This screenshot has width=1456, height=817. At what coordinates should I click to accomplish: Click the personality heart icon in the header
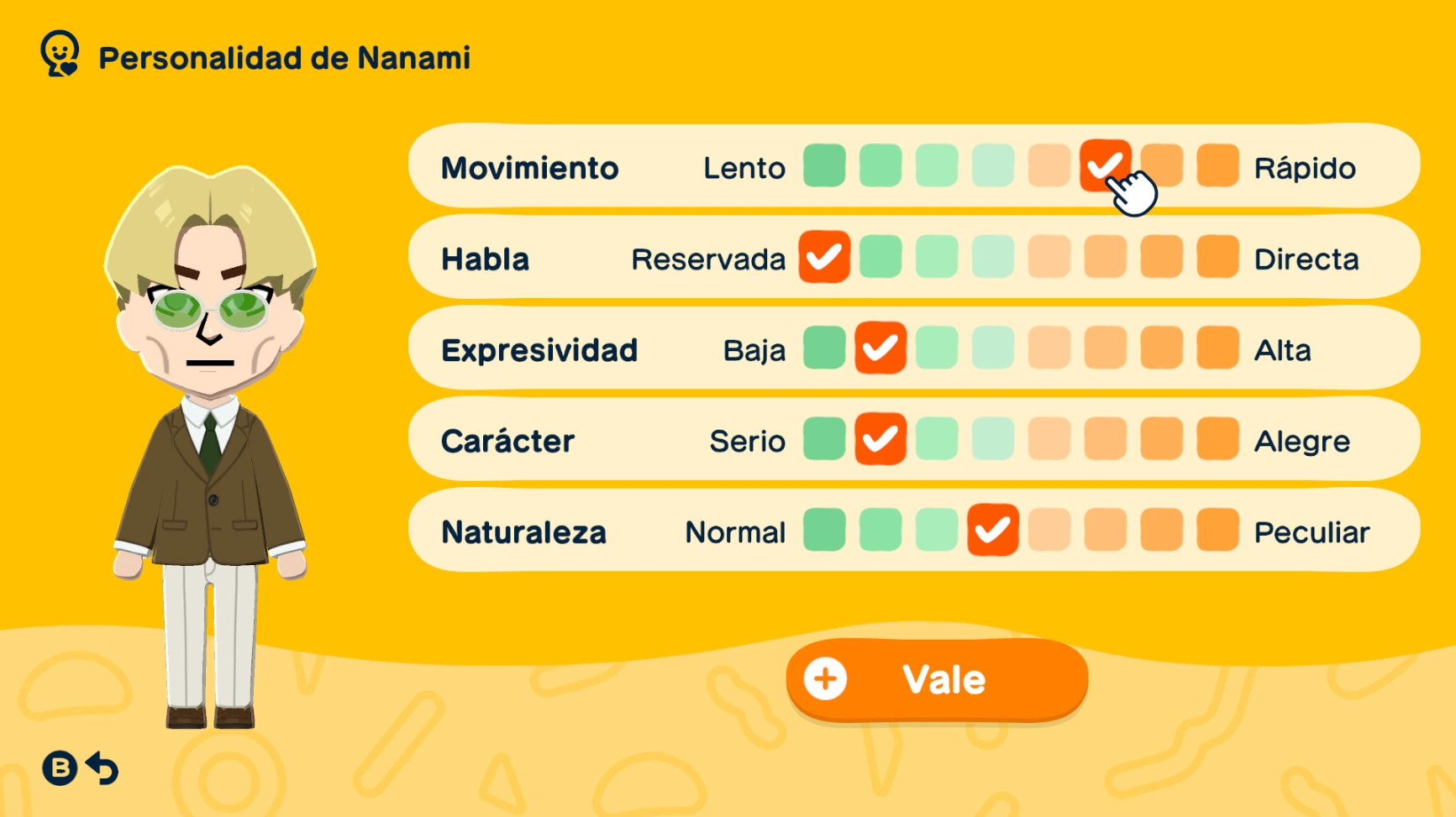(x=60, y=55)
